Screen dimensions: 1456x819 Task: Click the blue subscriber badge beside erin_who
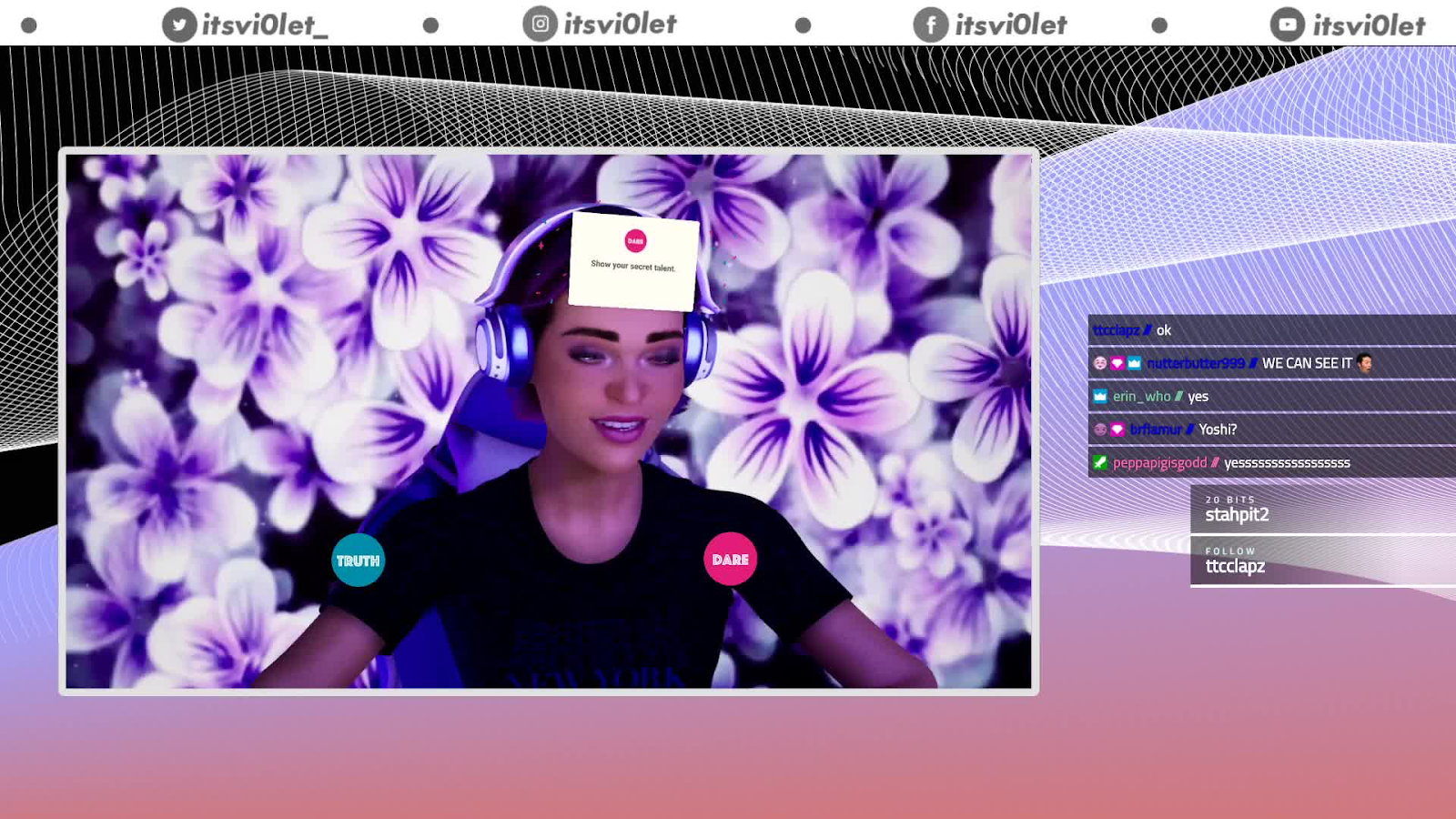(x=1101, y=396)
